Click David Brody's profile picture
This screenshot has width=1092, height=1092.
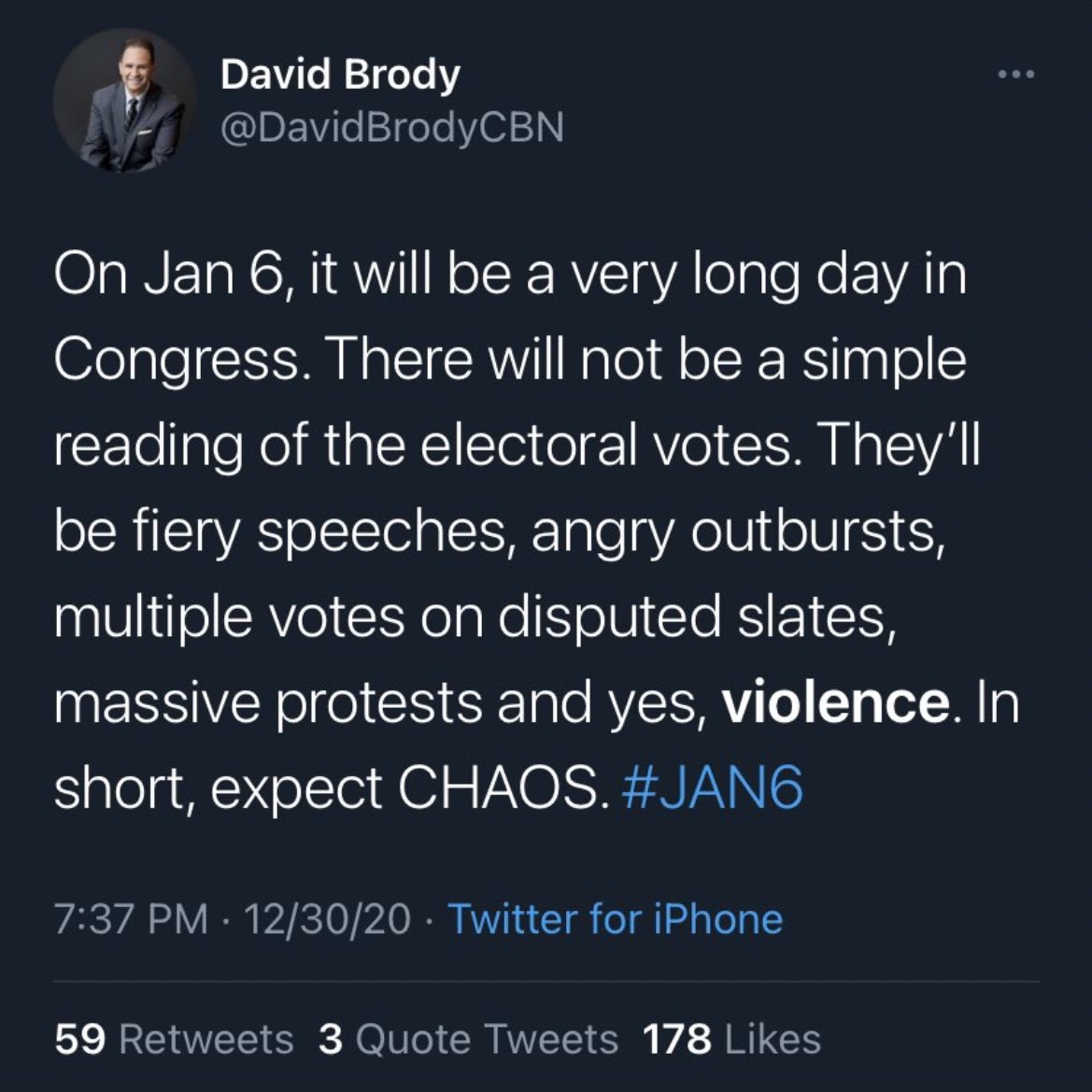[x=123, y=101]
